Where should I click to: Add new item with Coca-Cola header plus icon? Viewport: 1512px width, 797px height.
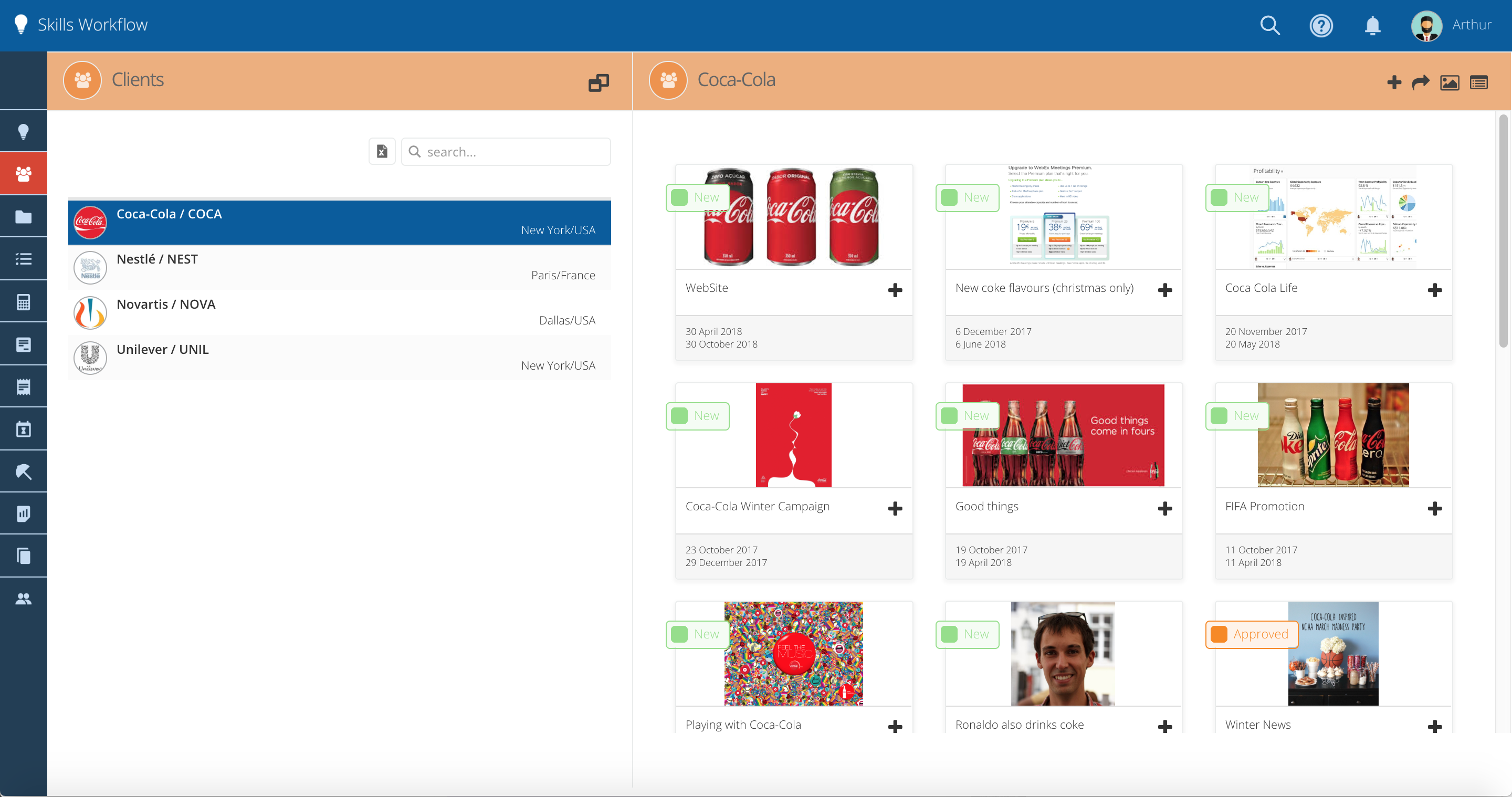(x=1394, y=82)
